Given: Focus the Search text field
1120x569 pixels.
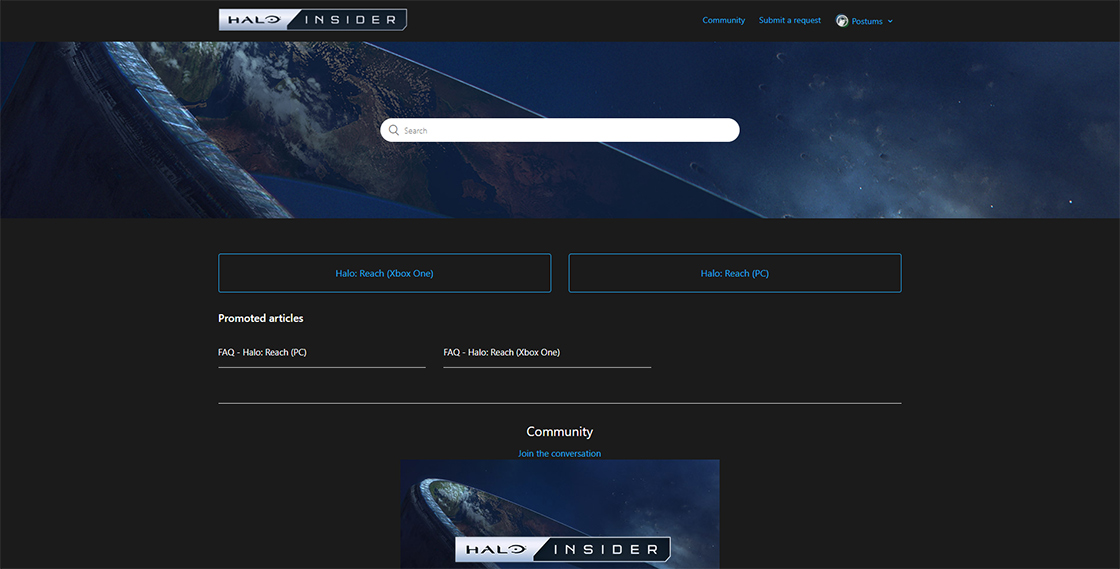Looking at the screenshot, I should [565, 130].
